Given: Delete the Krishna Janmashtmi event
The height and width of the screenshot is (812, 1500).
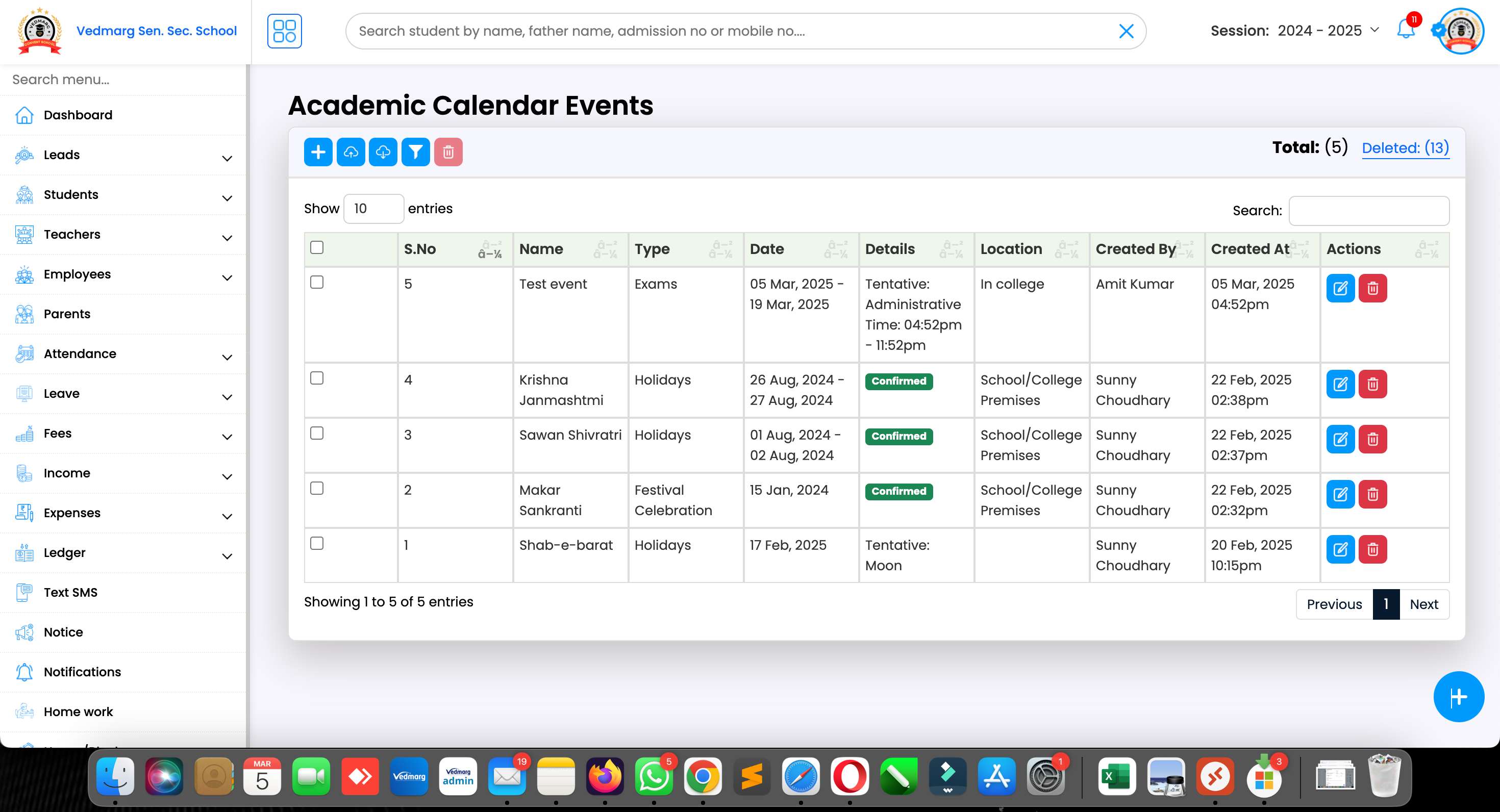Looking at the screenshot, I should [1372, 384].
